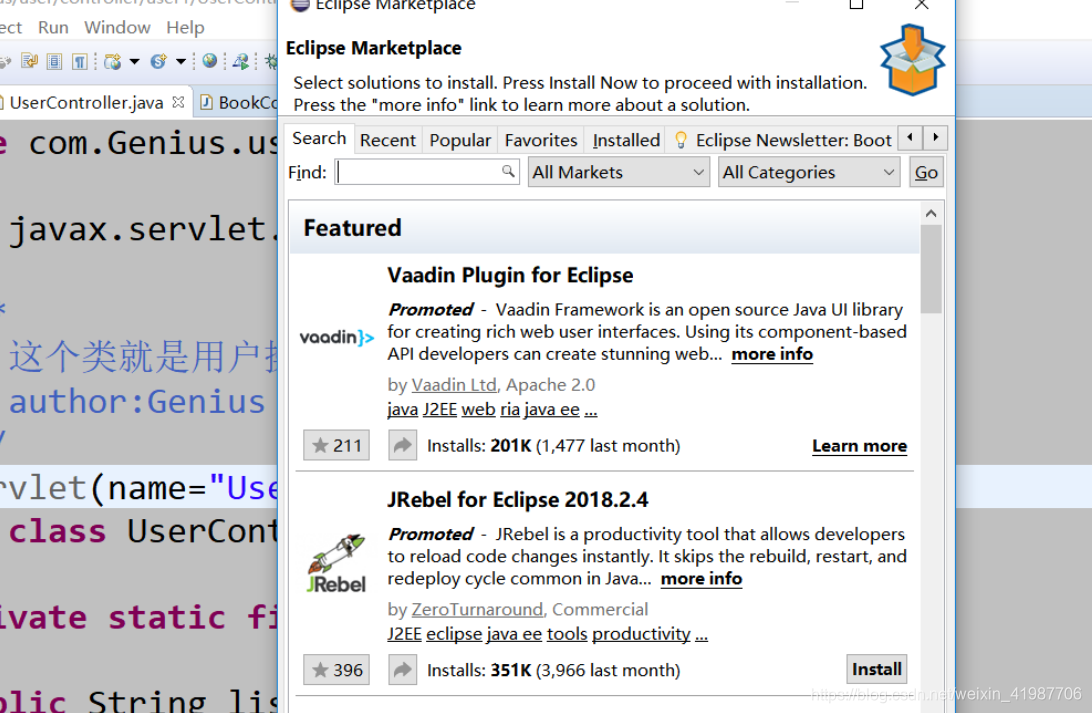Install the JRebel for Eclipse plugin

click(x=877, y=669)
